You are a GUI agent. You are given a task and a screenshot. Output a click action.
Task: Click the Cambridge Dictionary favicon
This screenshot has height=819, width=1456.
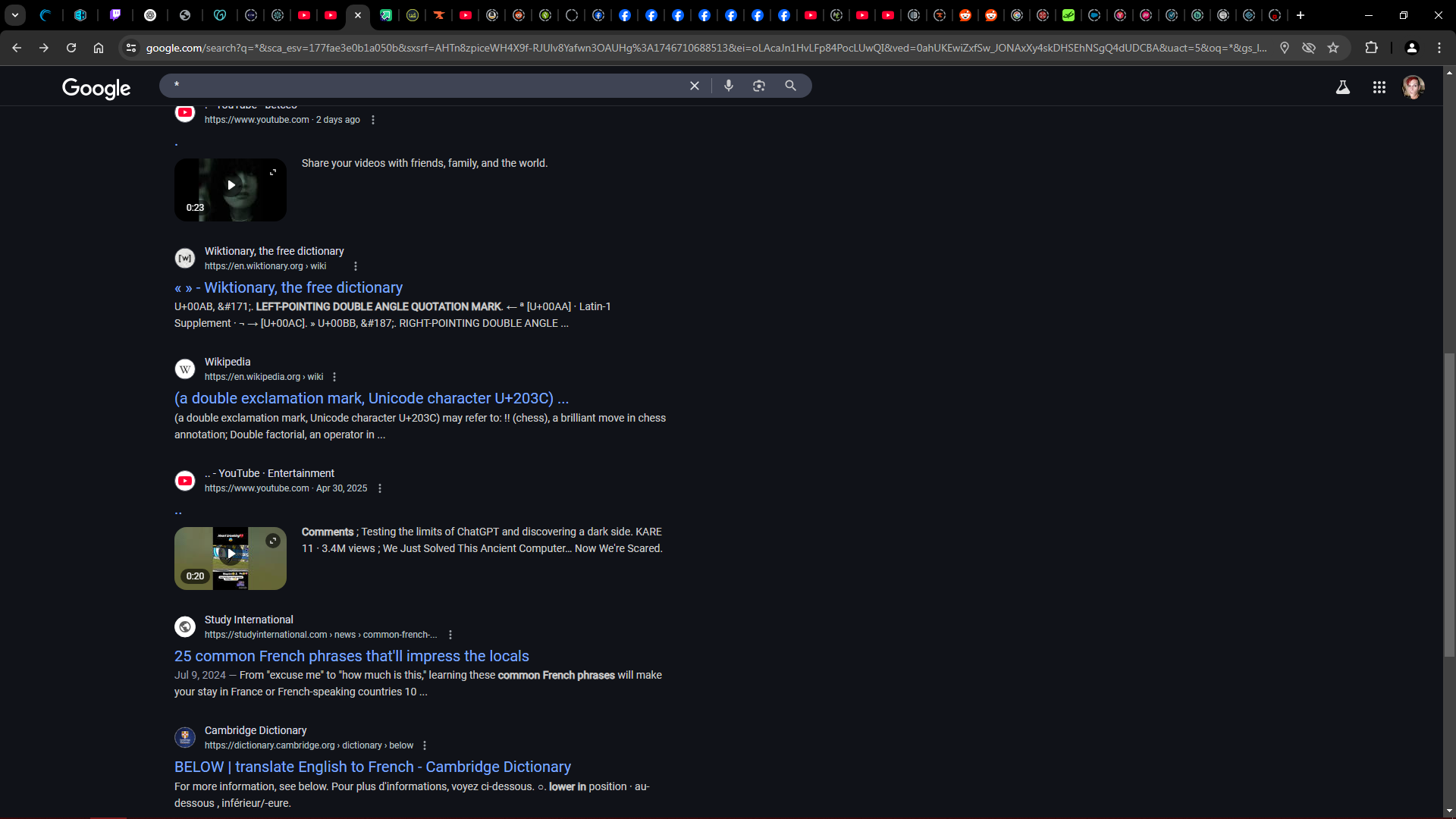pos(185,738)
